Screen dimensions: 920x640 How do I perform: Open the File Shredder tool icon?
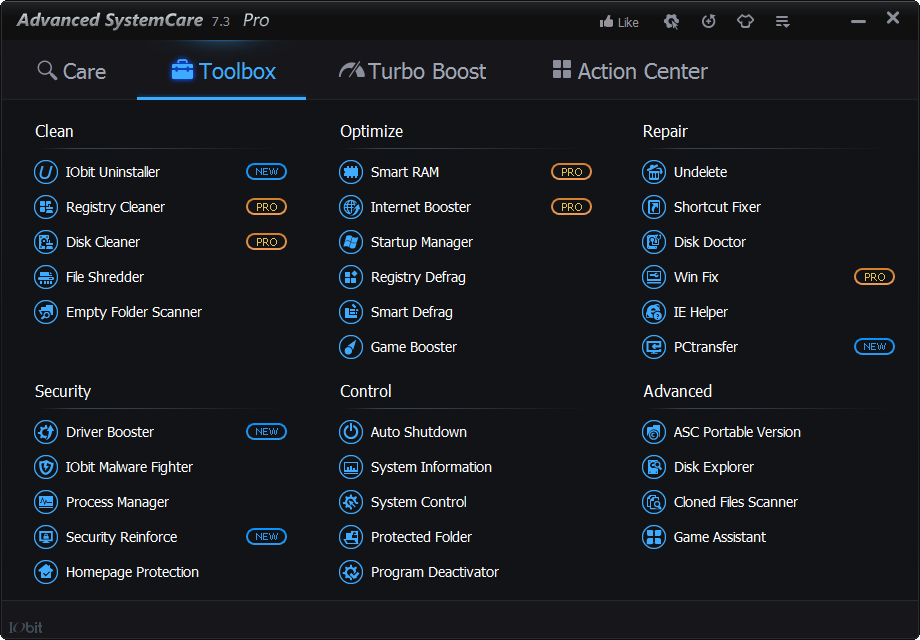click(46, 277)
